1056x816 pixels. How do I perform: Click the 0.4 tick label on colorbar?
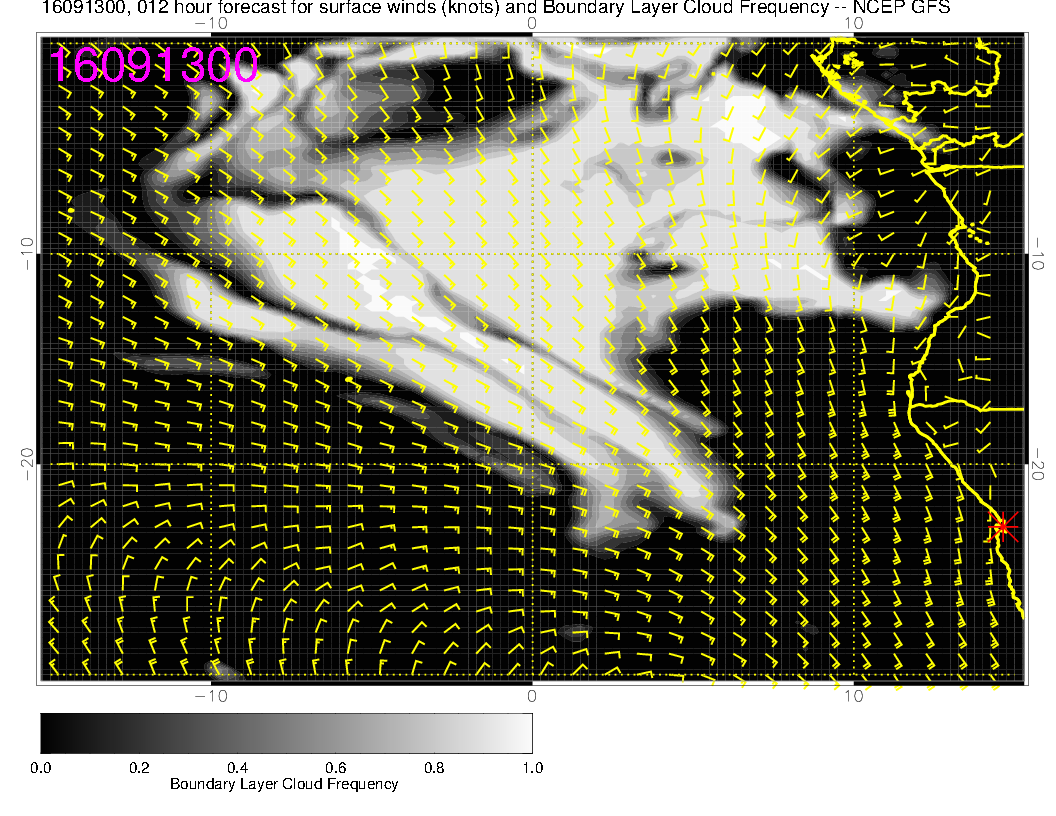(237, 767)
